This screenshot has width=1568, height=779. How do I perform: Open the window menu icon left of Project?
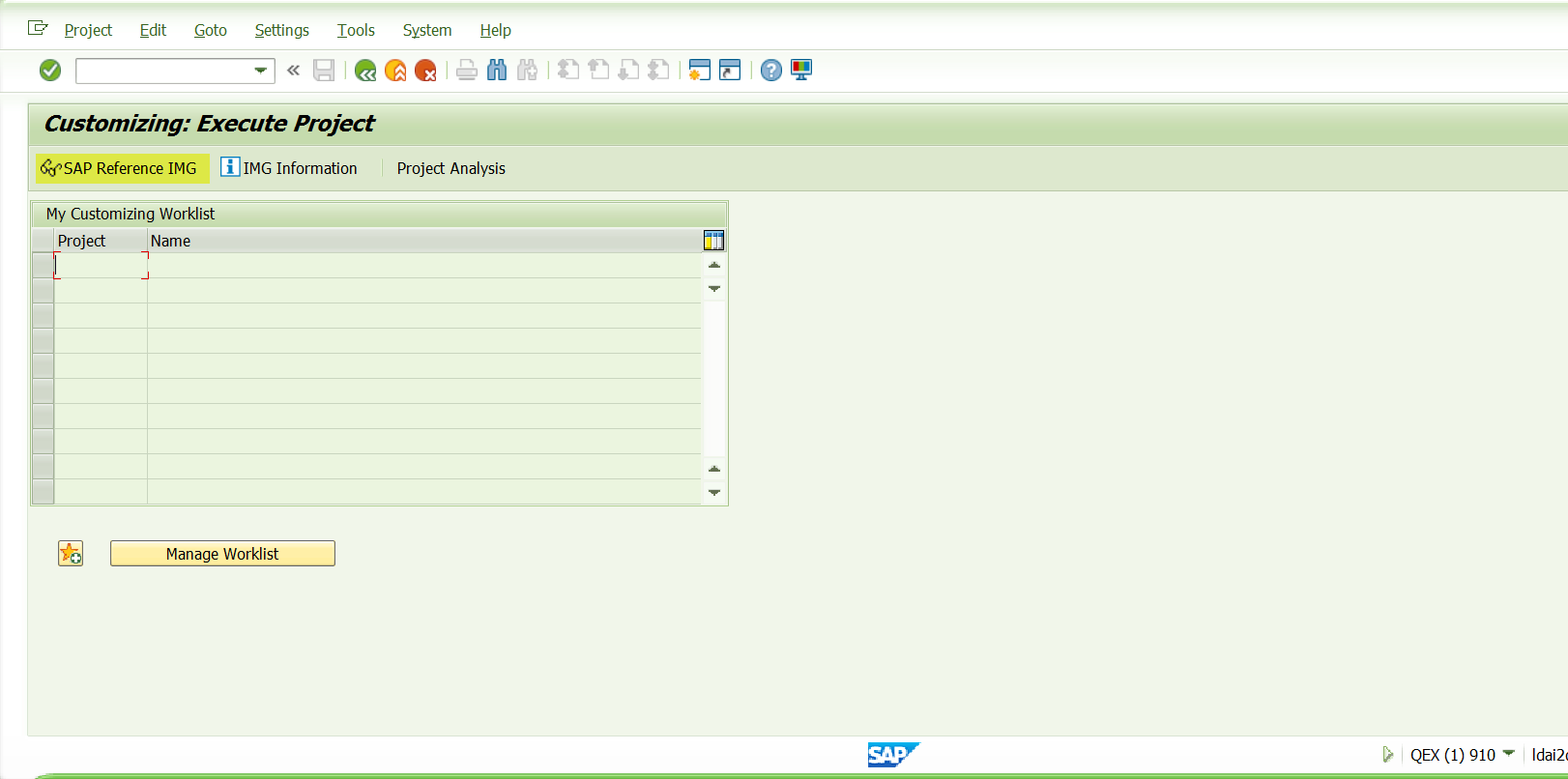point(38,28)
